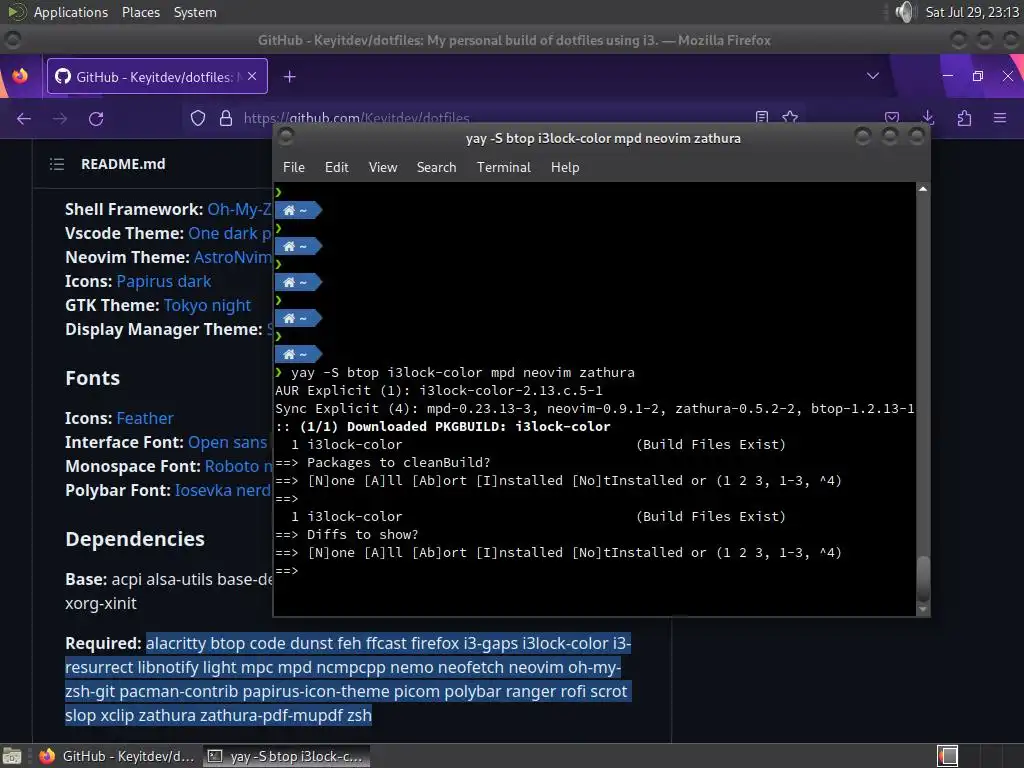The width and height of the screenshot is (1024, 768).
Task: Click 'Diffs to show?' terminal line
Action: point(347,535)
